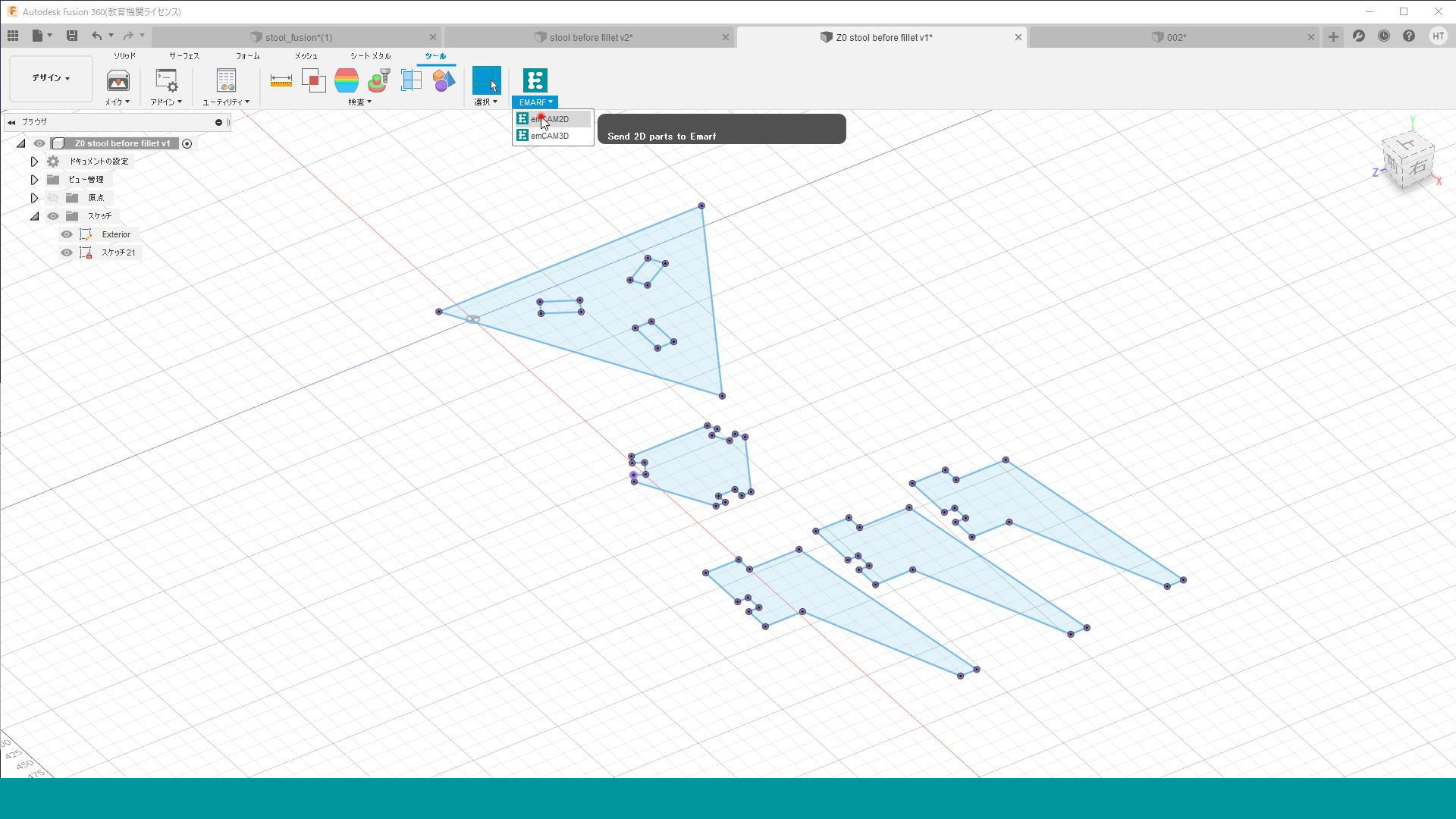Switch to 002* document tab

click(x=1175, y=37)
